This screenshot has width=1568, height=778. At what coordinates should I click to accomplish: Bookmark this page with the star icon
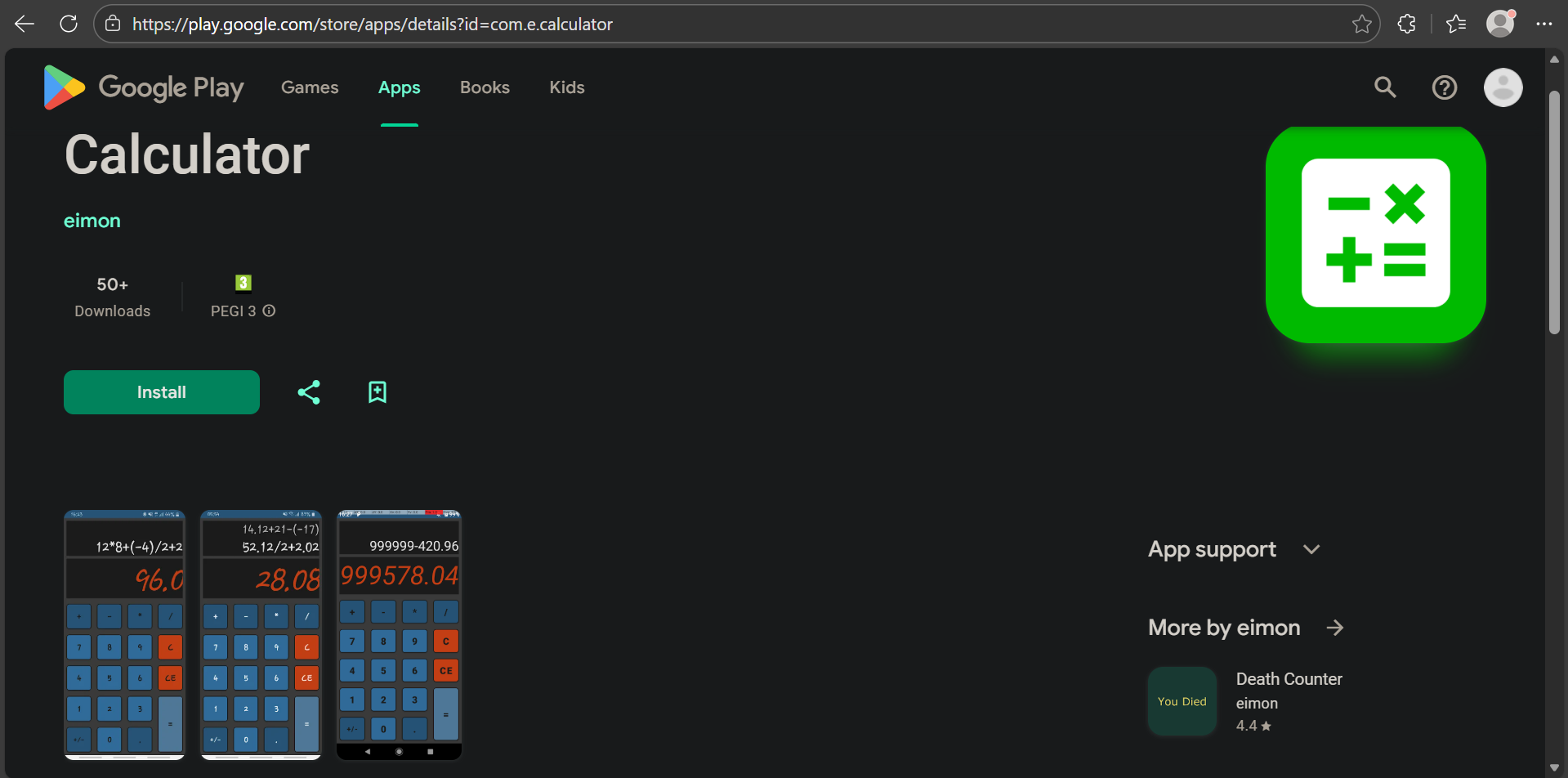tap(1361, 25)
